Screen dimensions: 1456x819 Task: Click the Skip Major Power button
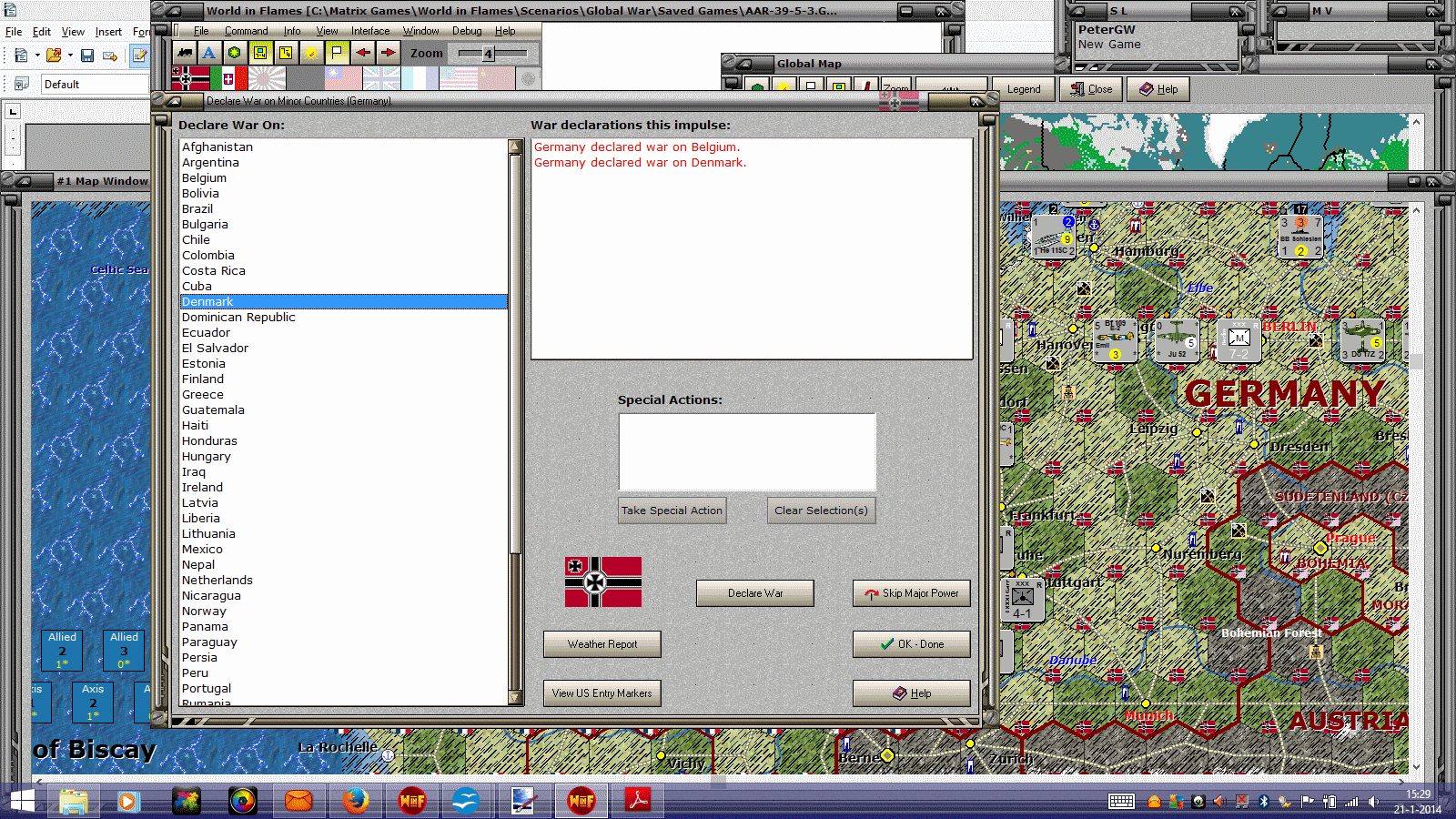(x=912, y=593)
